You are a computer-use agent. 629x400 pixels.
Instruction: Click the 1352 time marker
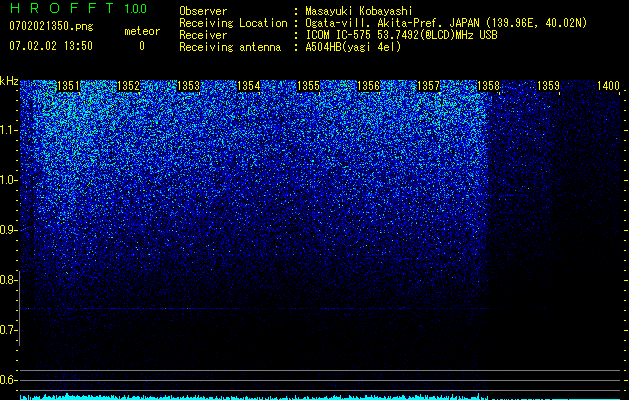click(x=128, y=86)
